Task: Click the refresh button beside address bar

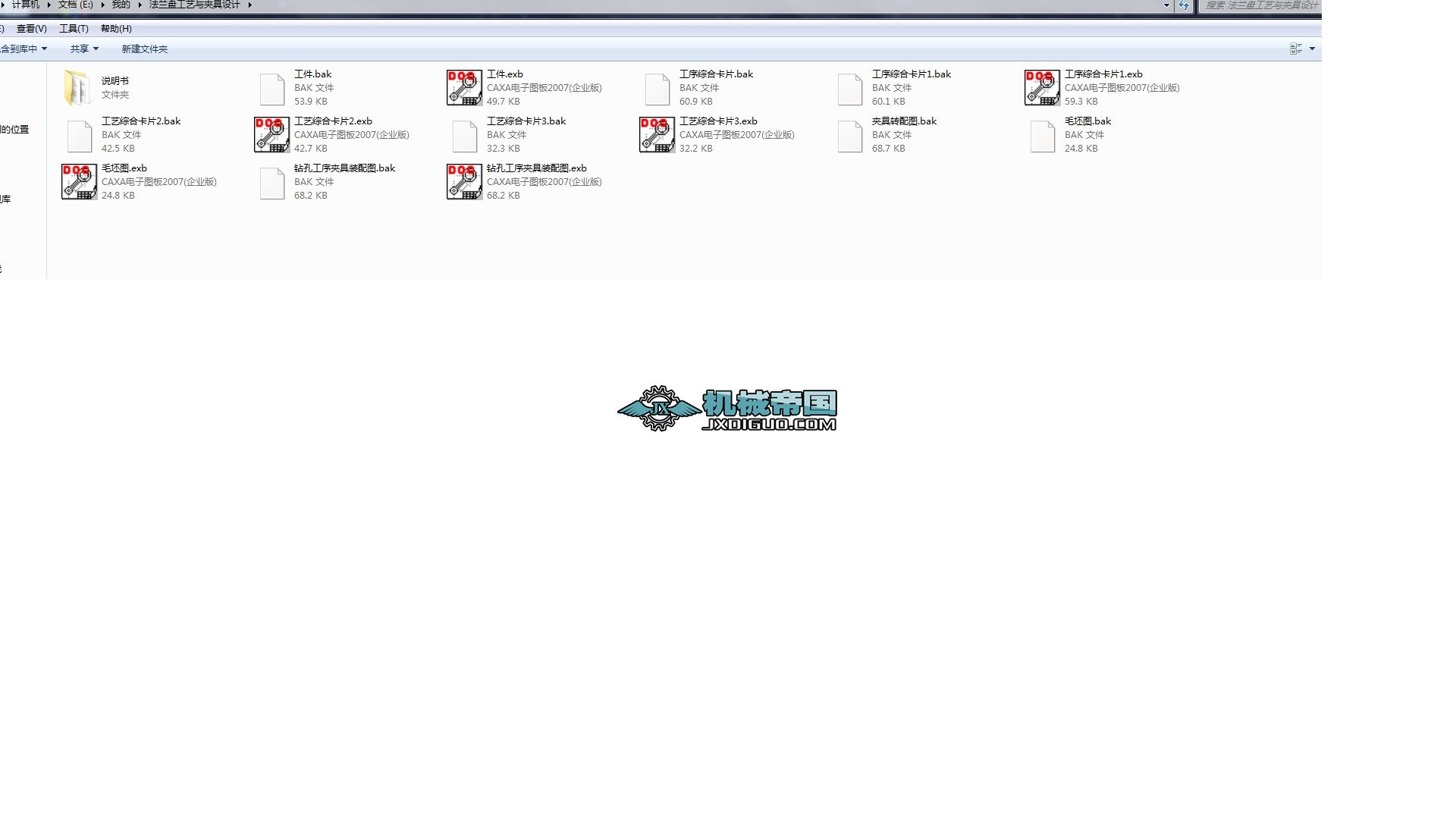Action: pos(1183,5)
